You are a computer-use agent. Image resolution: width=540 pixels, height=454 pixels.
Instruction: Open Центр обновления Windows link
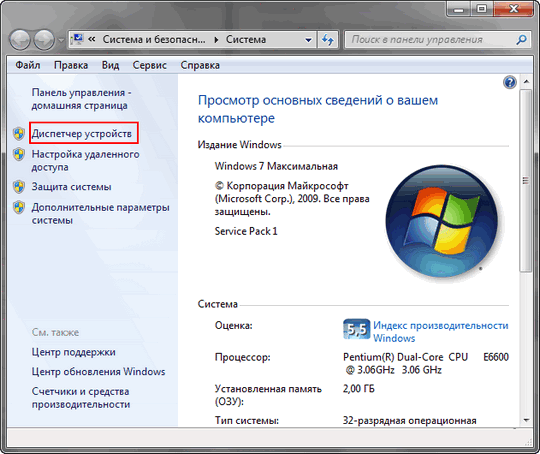pyautogui.click(x=98, y=372)
